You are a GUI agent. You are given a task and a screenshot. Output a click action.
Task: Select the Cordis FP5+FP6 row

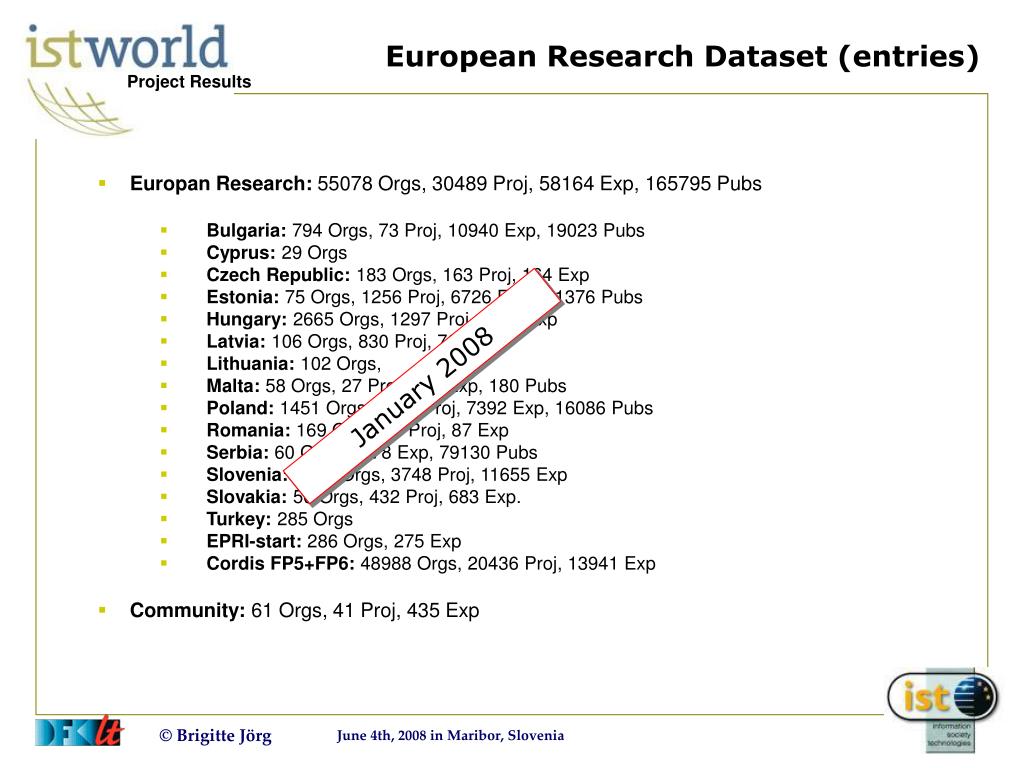[x=431, y=564]
